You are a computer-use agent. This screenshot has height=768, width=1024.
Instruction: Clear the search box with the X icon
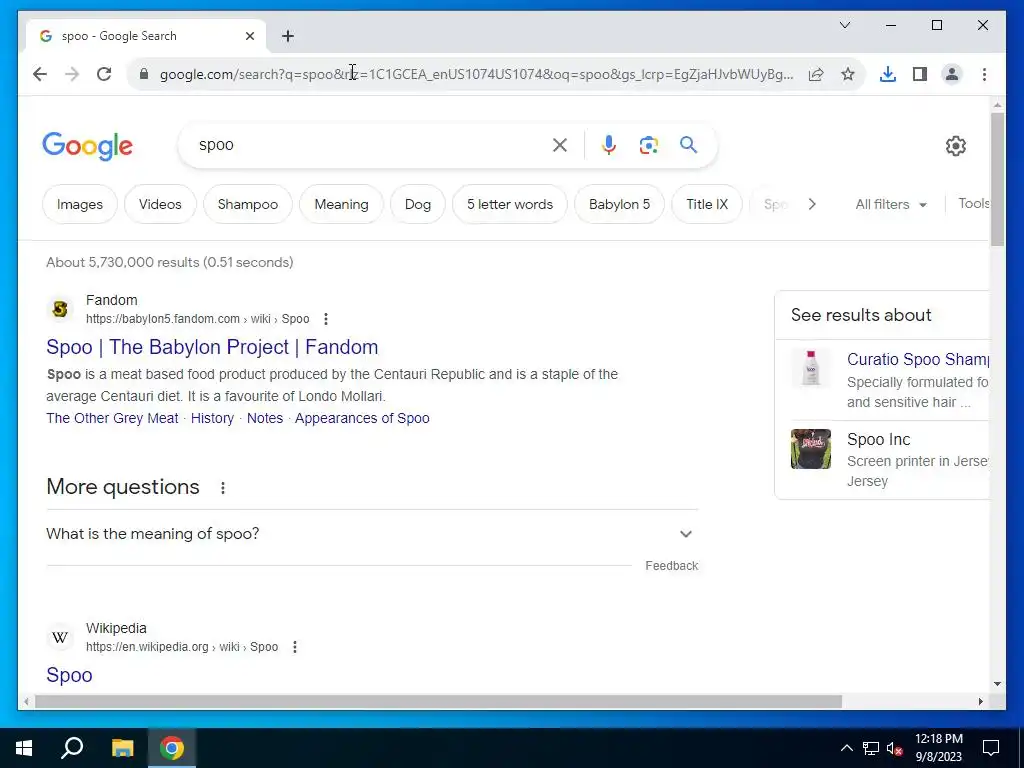click(560, 145)
